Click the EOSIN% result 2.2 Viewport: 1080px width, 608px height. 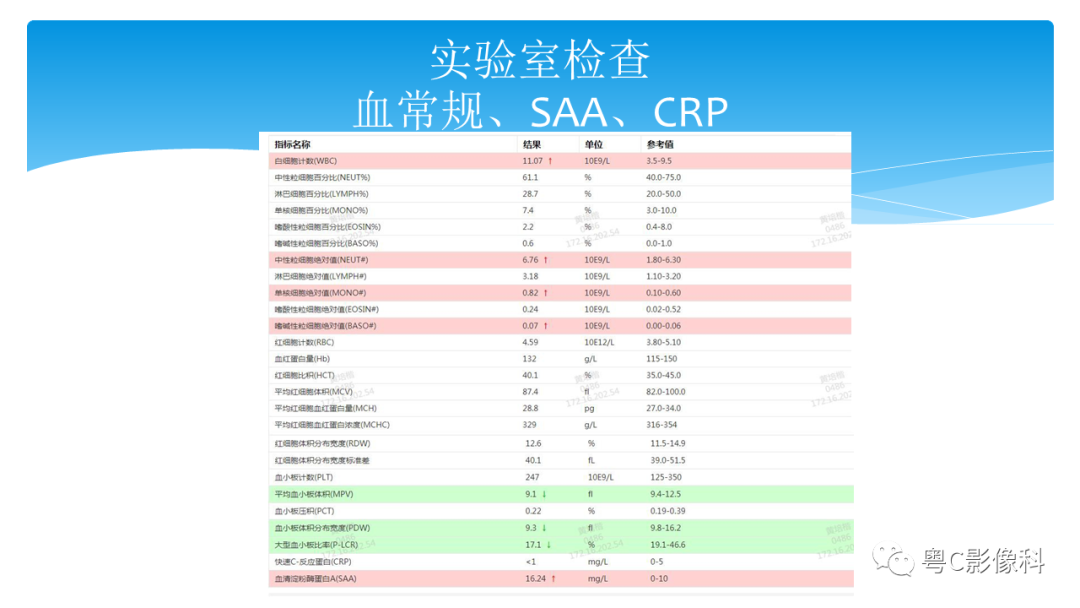click(528, 227)
